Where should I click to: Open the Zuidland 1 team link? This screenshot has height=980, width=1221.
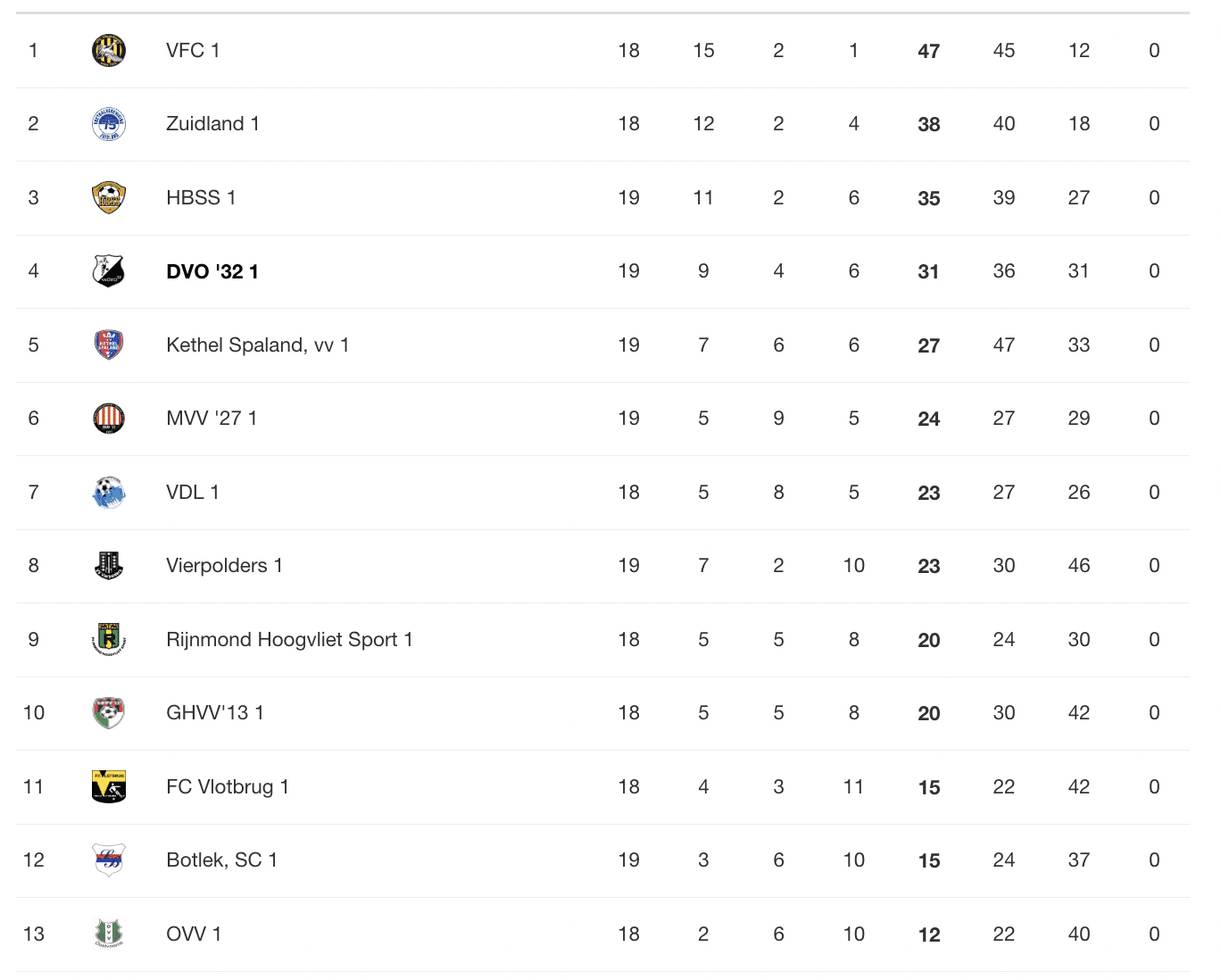pos(212,124)
